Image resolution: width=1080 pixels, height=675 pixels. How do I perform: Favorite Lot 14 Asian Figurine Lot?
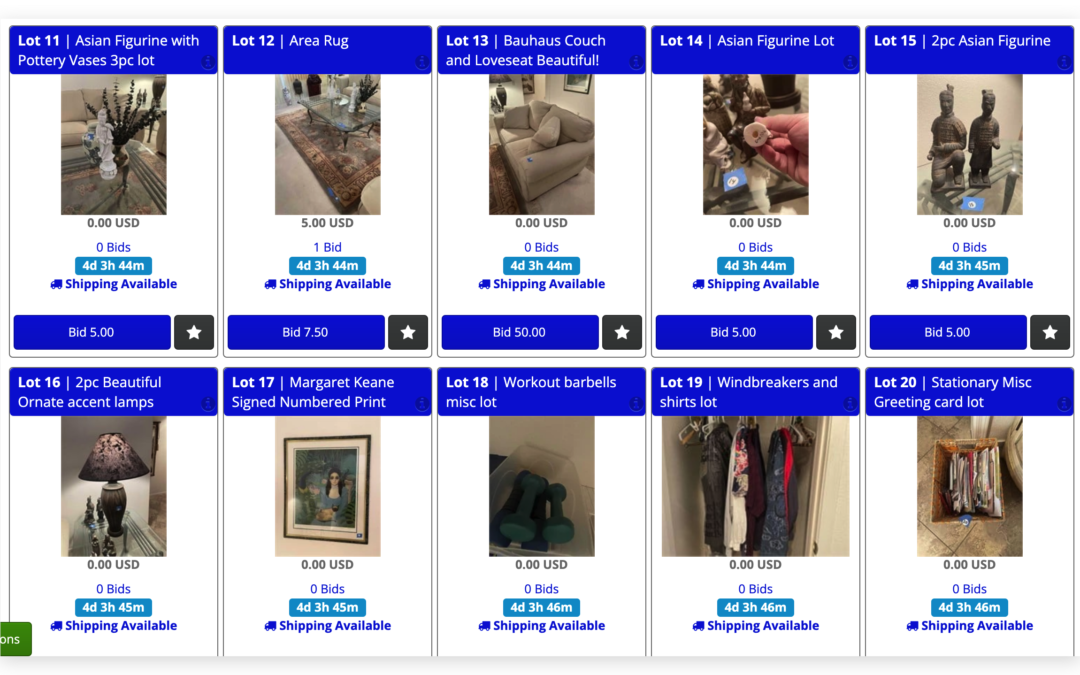coord(836,332)
